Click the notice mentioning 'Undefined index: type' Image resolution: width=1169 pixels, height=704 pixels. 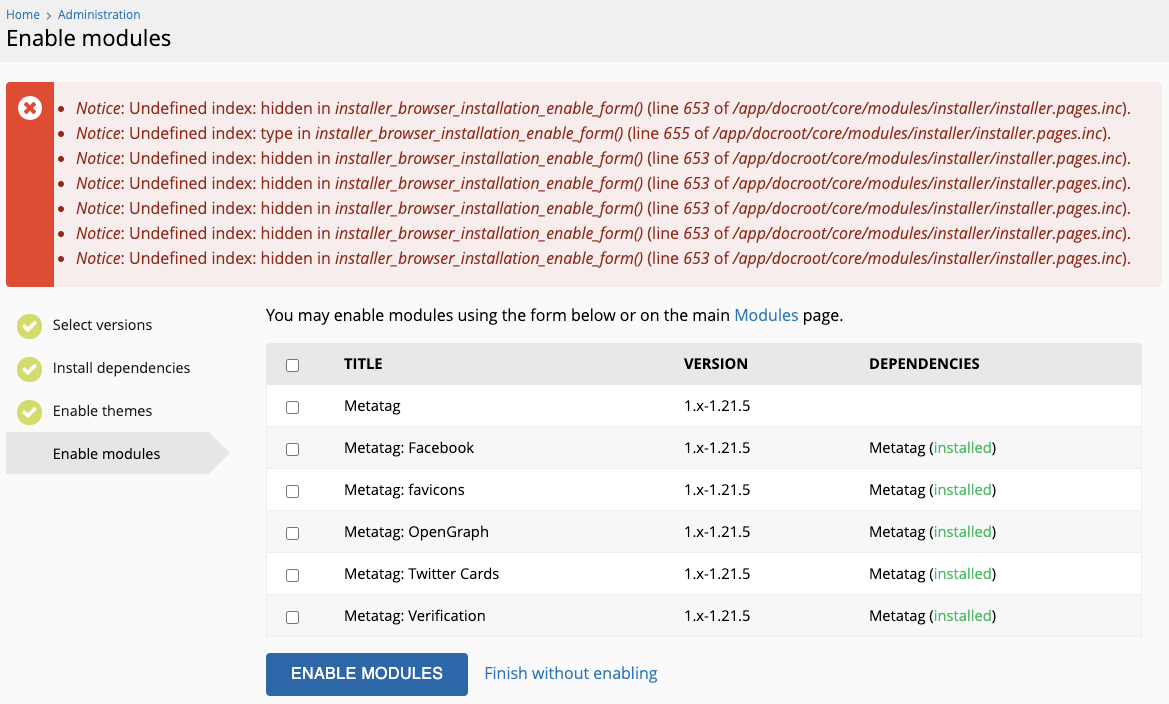coord(593,133)
